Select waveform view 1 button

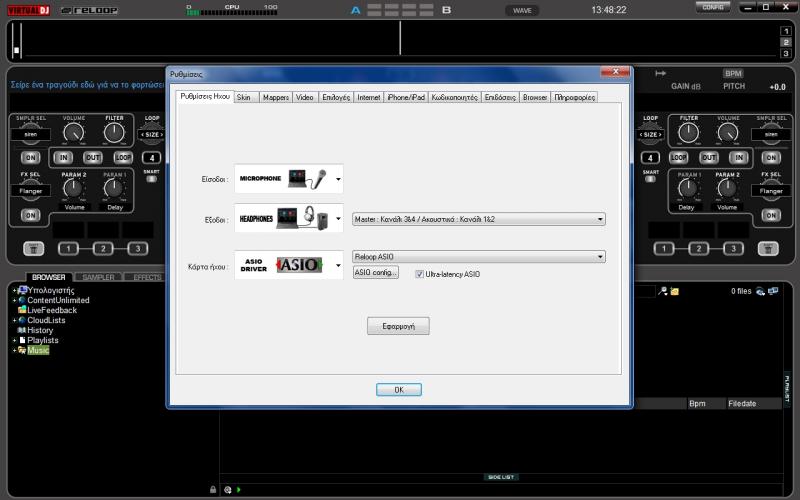coord(786,31)
